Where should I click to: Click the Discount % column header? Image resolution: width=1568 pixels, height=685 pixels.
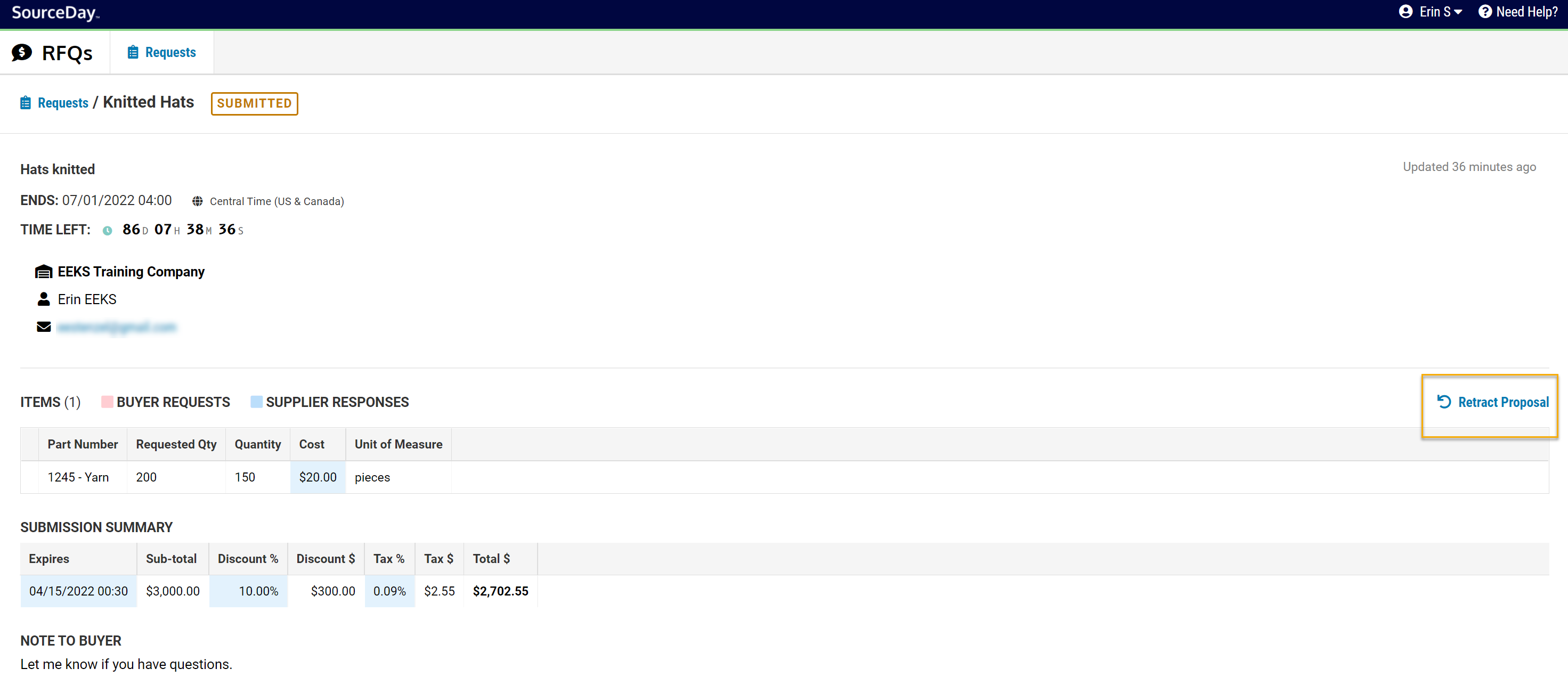pos(248,558)
